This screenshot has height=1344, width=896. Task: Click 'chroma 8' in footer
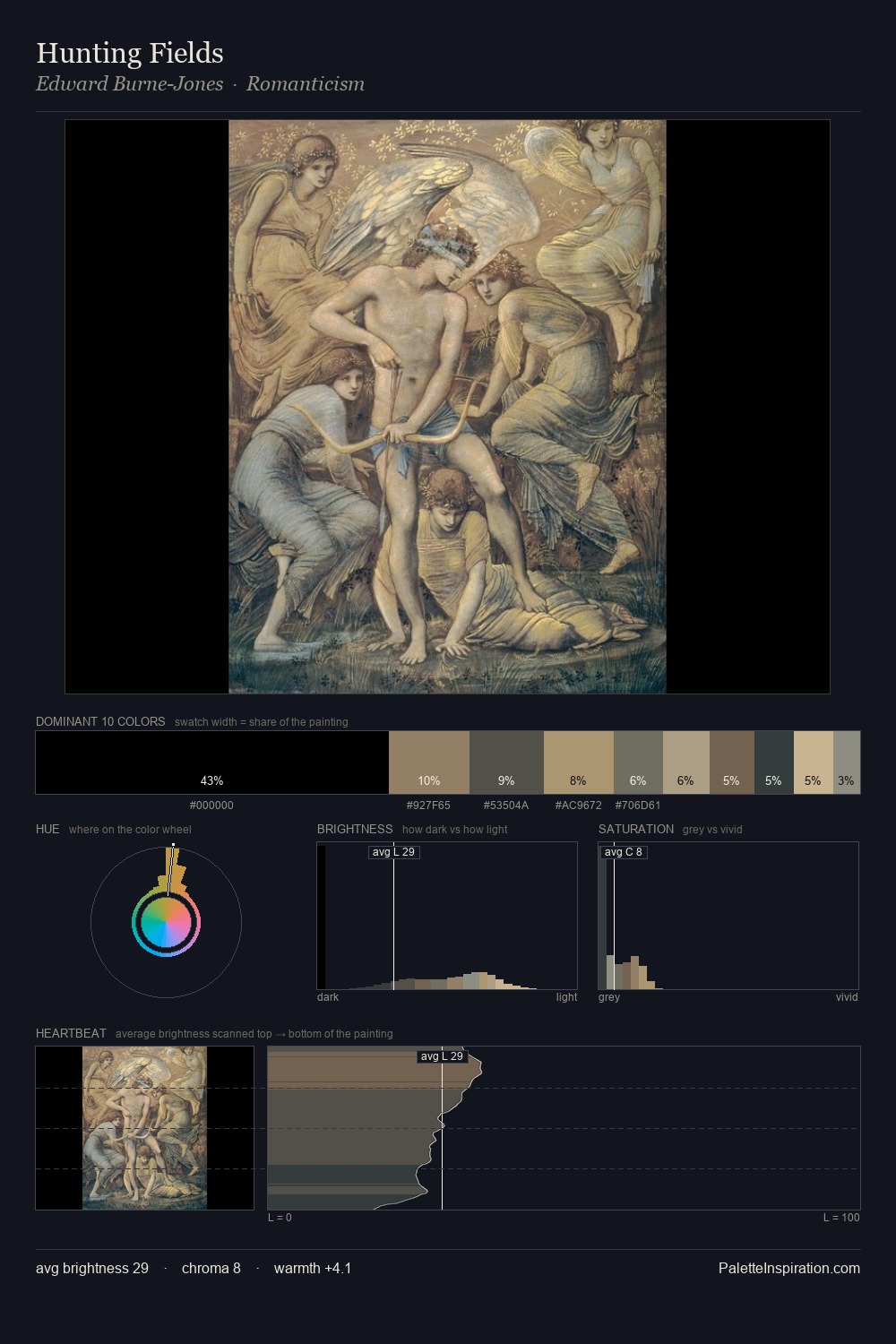[211, 1268]
